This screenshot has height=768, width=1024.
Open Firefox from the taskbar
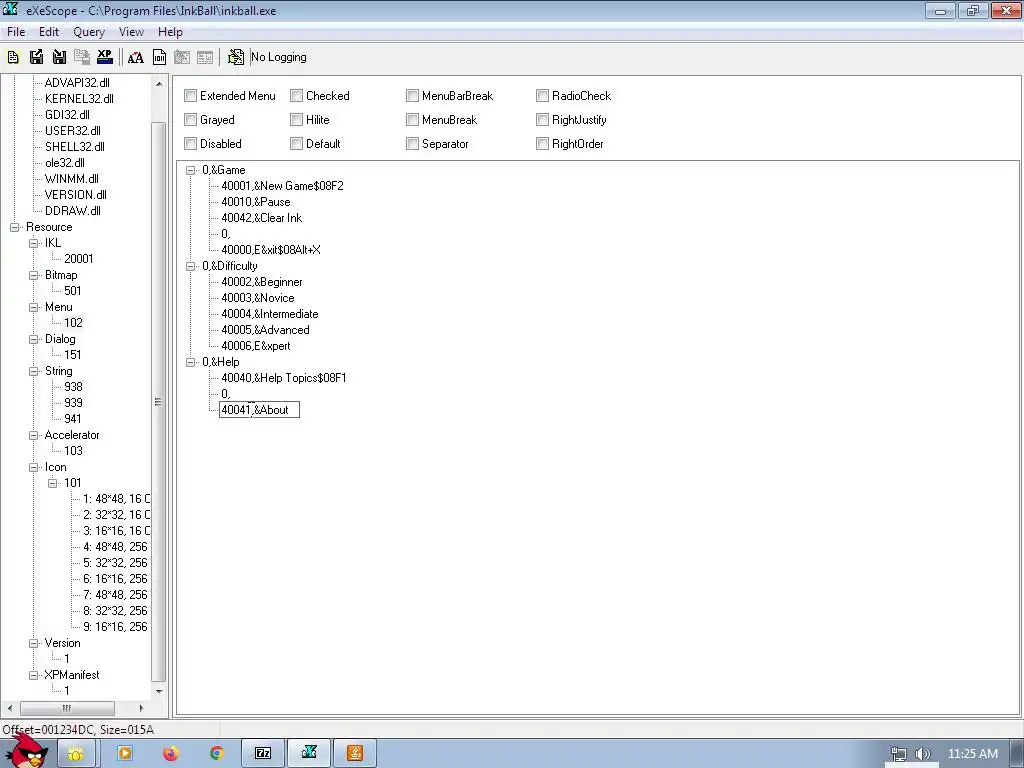tap(171, 754)
